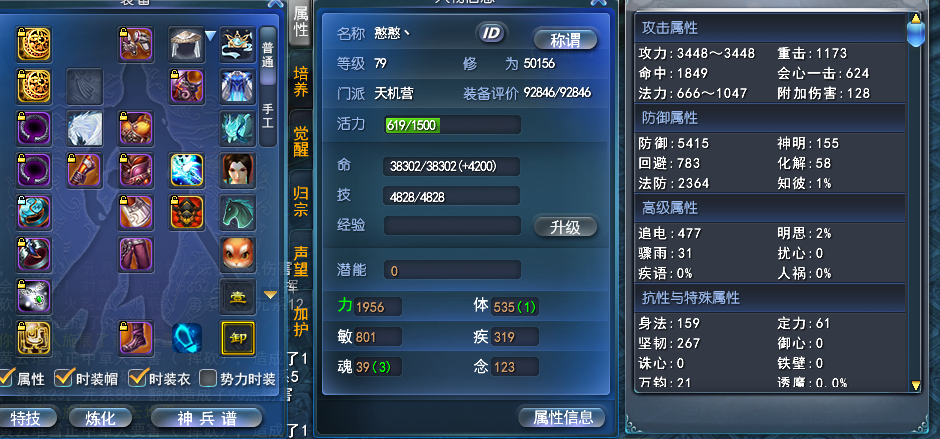
Task: Select the orange fox pet icon
Action: [x=237, y=254]
